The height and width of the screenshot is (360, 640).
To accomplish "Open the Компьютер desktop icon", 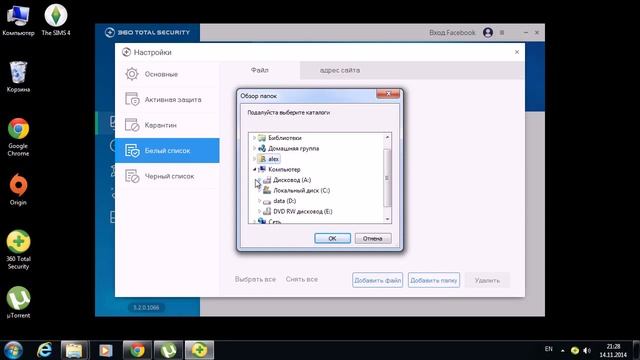I will point(18,20).
